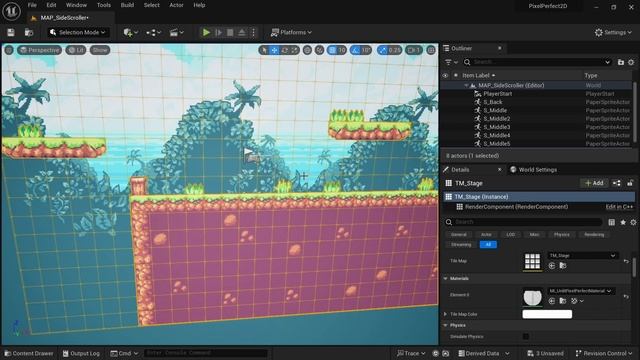Click the Outliner search field
The width and height of the screenshot is (640, 360).
click(538, 62)
